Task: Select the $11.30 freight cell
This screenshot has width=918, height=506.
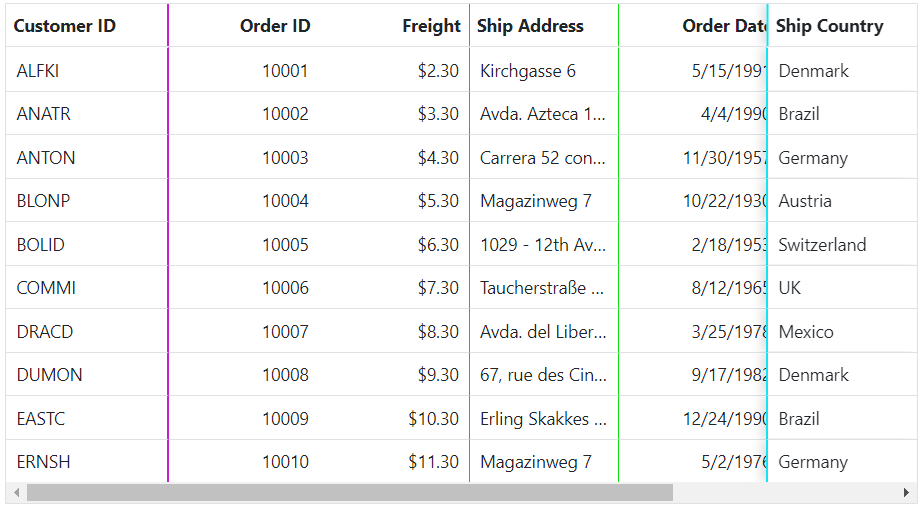Action: pos(394,461)
